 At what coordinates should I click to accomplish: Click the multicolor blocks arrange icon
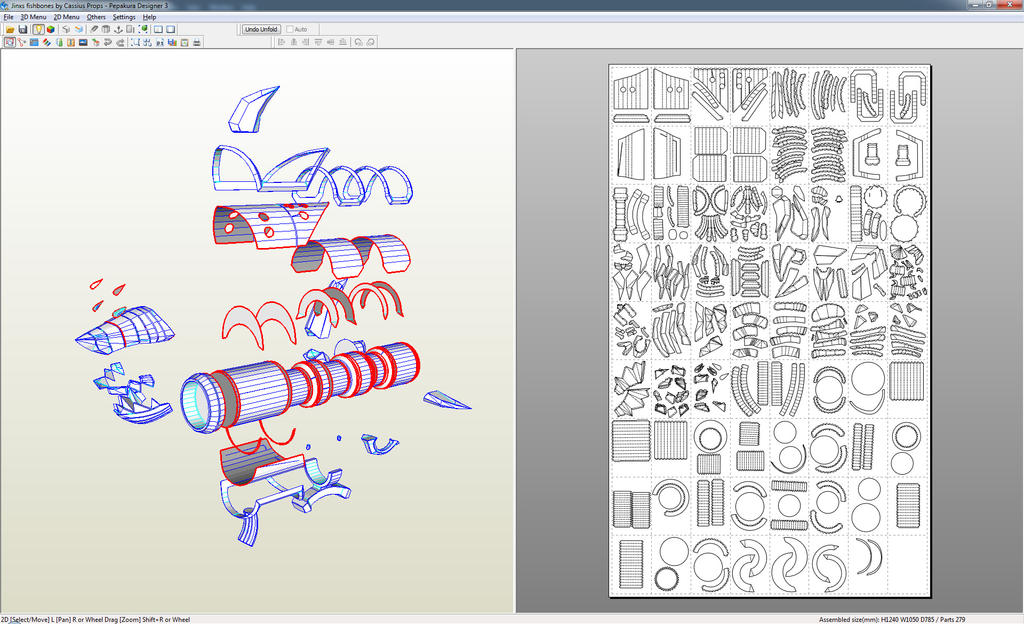pos(172,42)
